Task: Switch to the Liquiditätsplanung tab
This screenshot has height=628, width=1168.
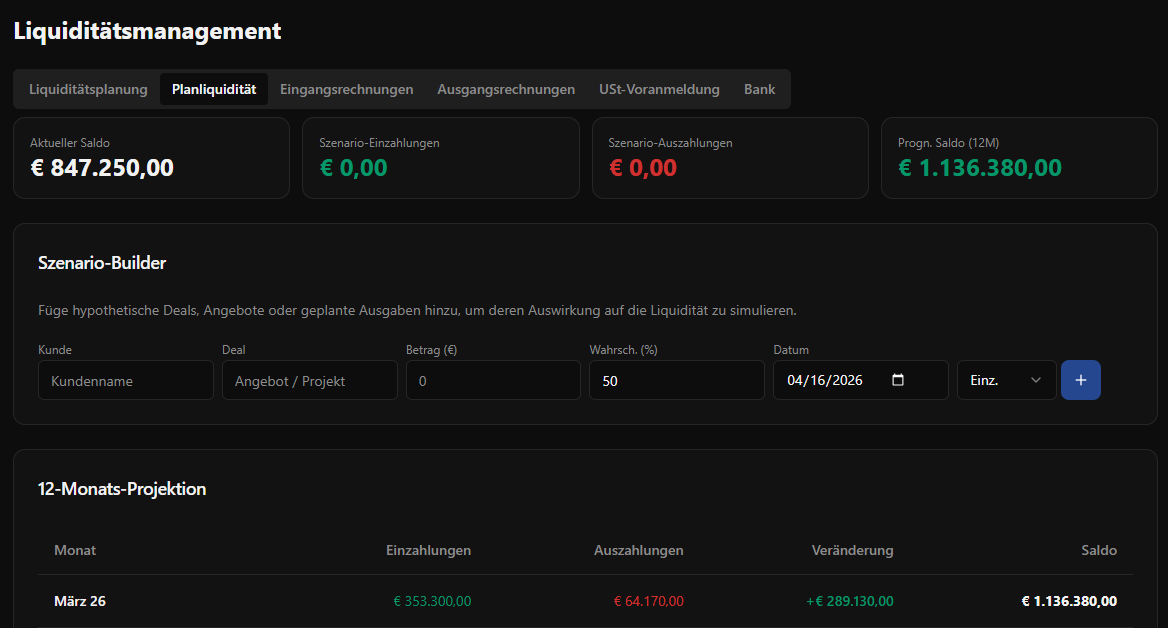Action: coord(88,89)
